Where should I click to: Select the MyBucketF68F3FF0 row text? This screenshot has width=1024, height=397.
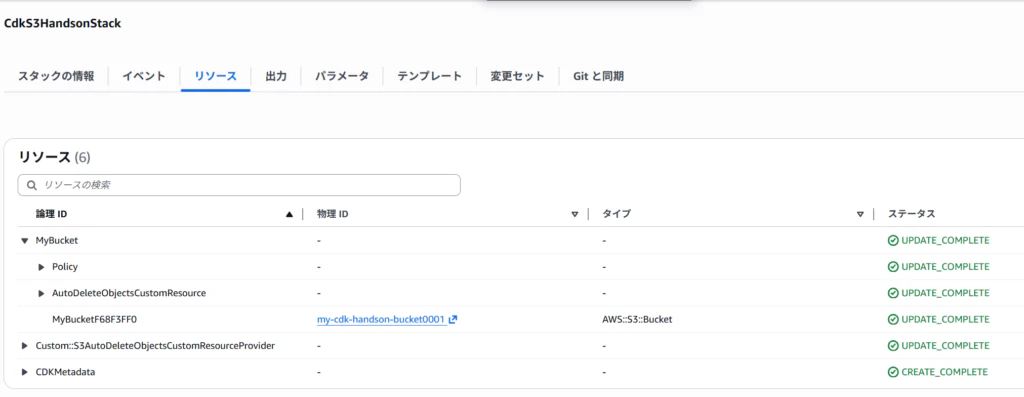(x=95, y=319)
